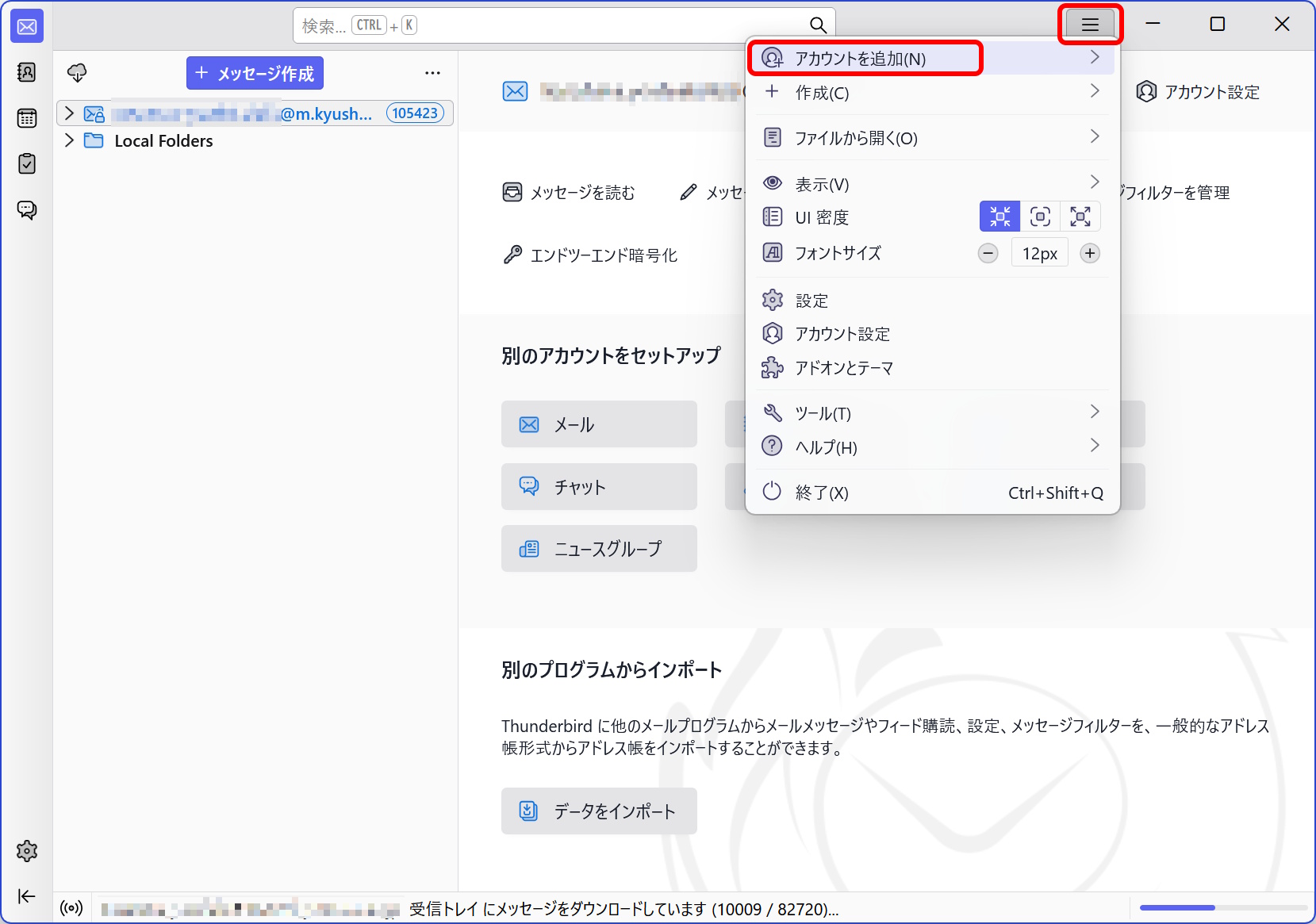Set up a メール account button
Image resolution: width=1316 pixels, height=924 pixels.
pyautogui.click(x=599, y=424)
